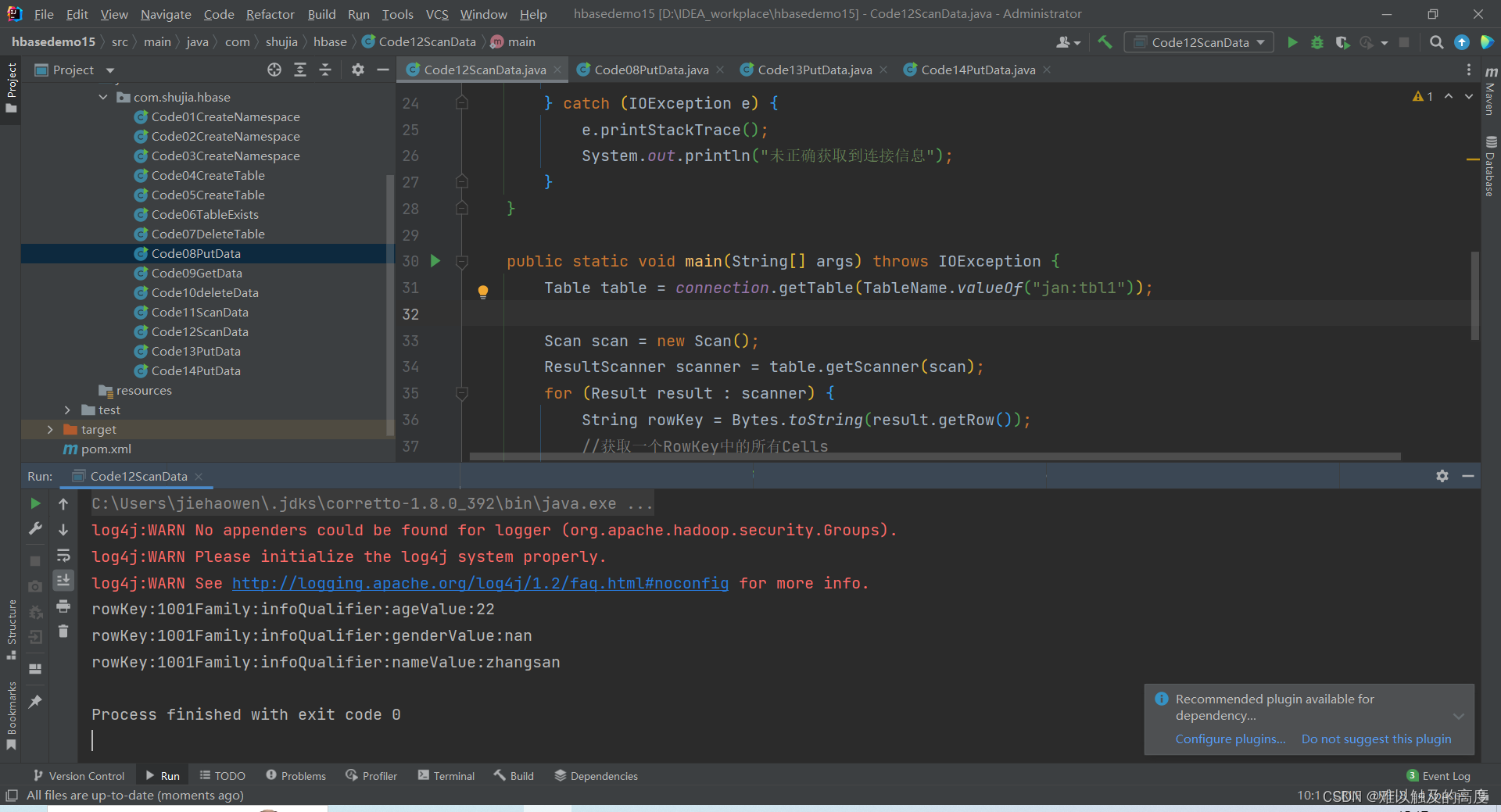
Task: Toggle the tool window bars icon in status bar
Action: click(11, 796)
